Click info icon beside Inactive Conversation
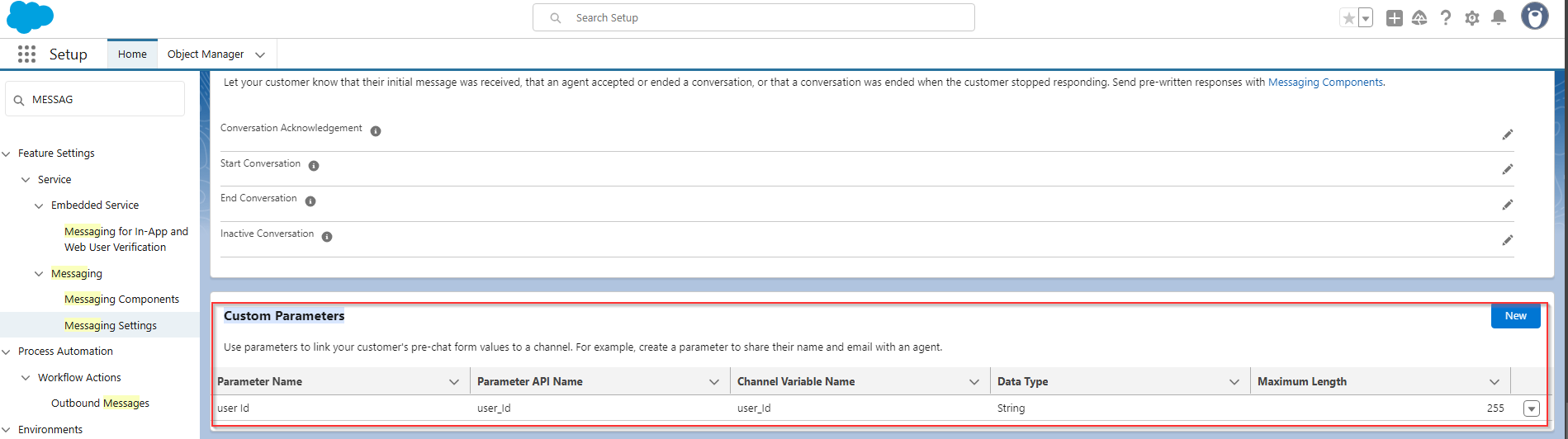The image size is (1568, 439). [327, 237]
